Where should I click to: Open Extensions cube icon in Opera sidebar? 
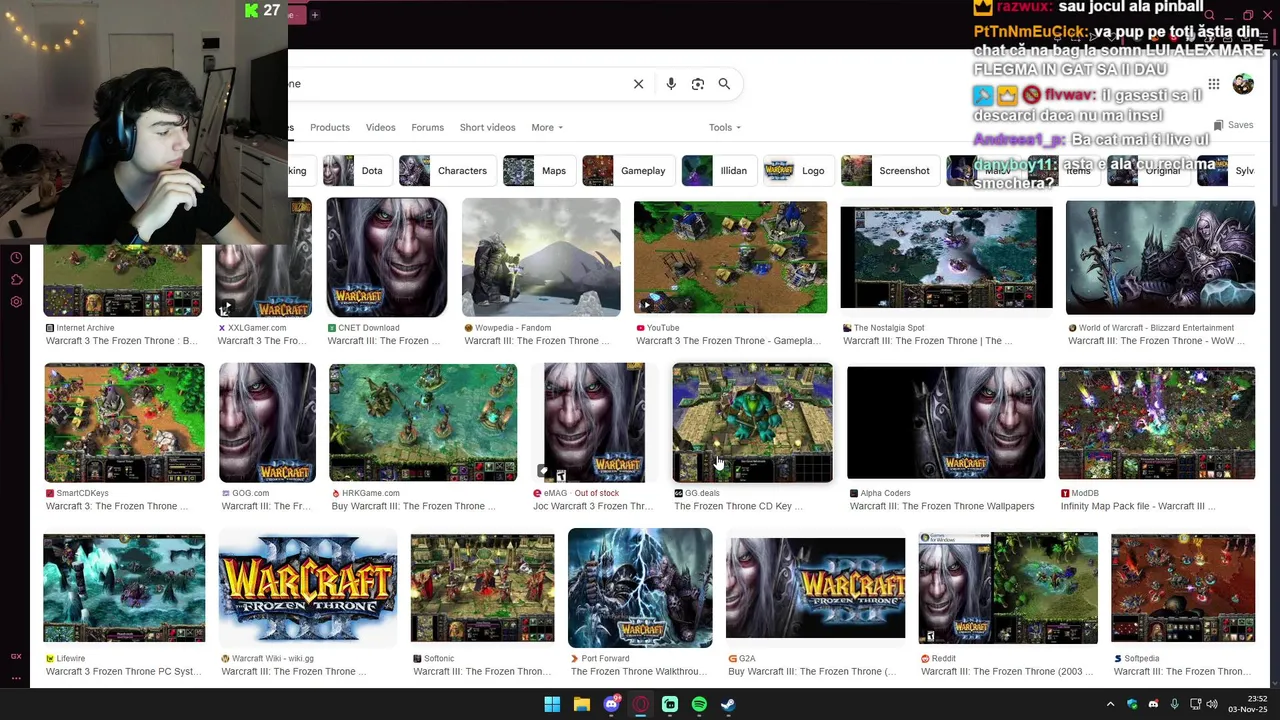click(x=16, y=280)
